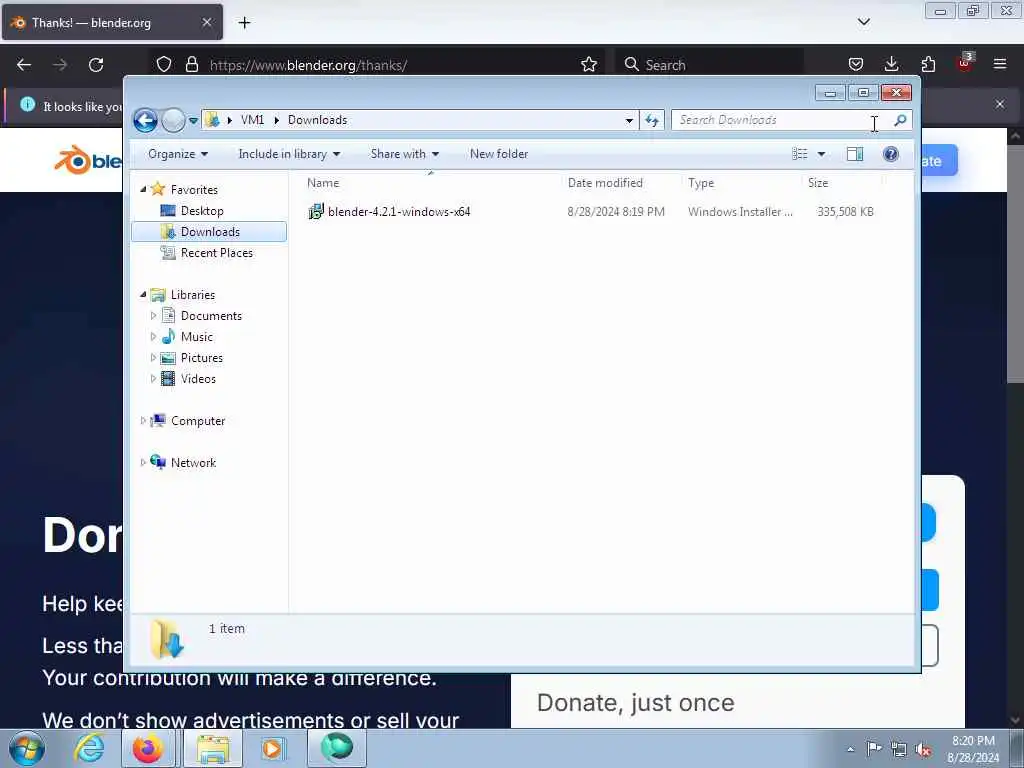Expand the Music library
Screen dimensions: 1024x768
[153, 336]
